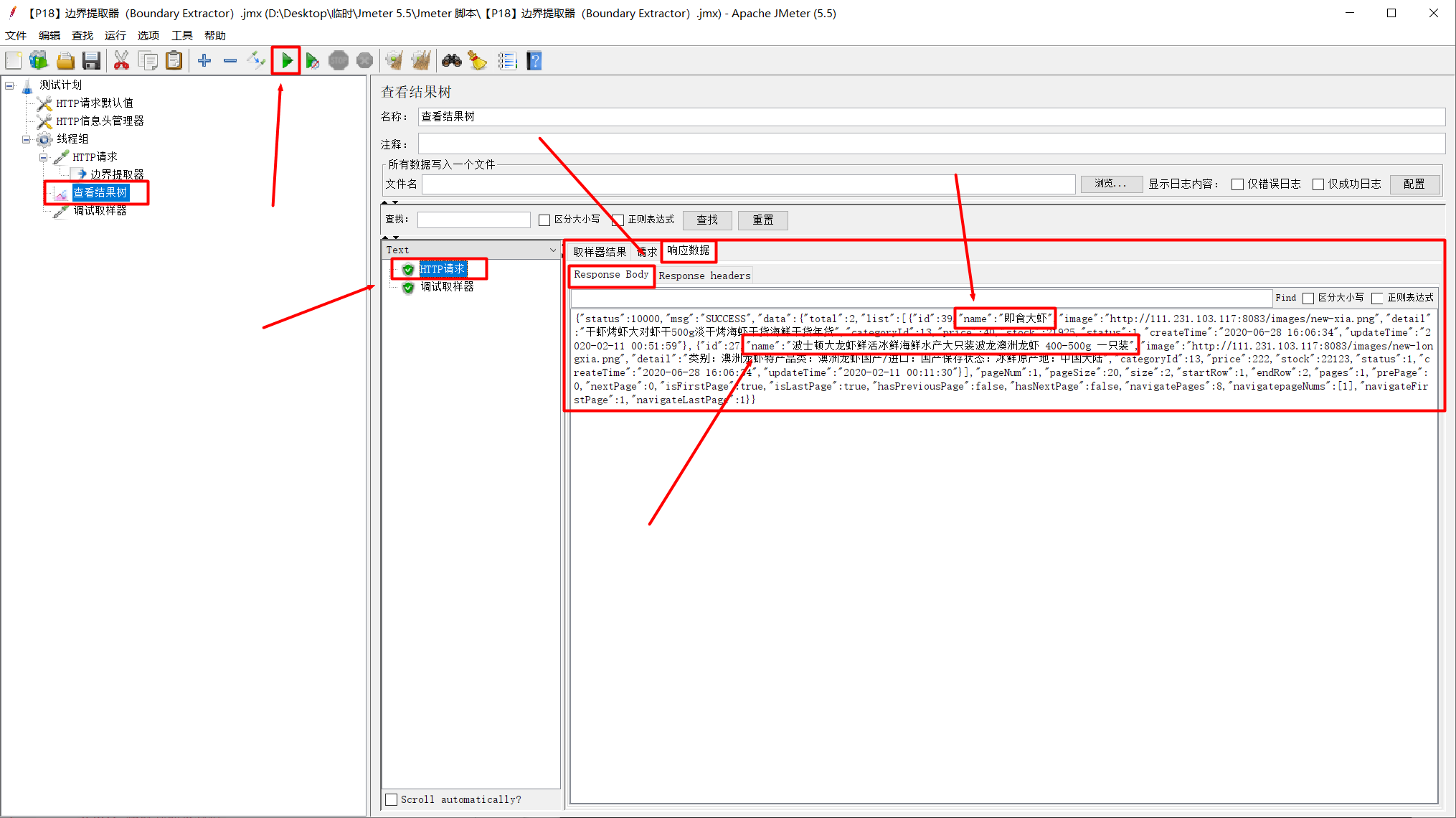Click the blue minus Collapse All icon

pos(230,61)
